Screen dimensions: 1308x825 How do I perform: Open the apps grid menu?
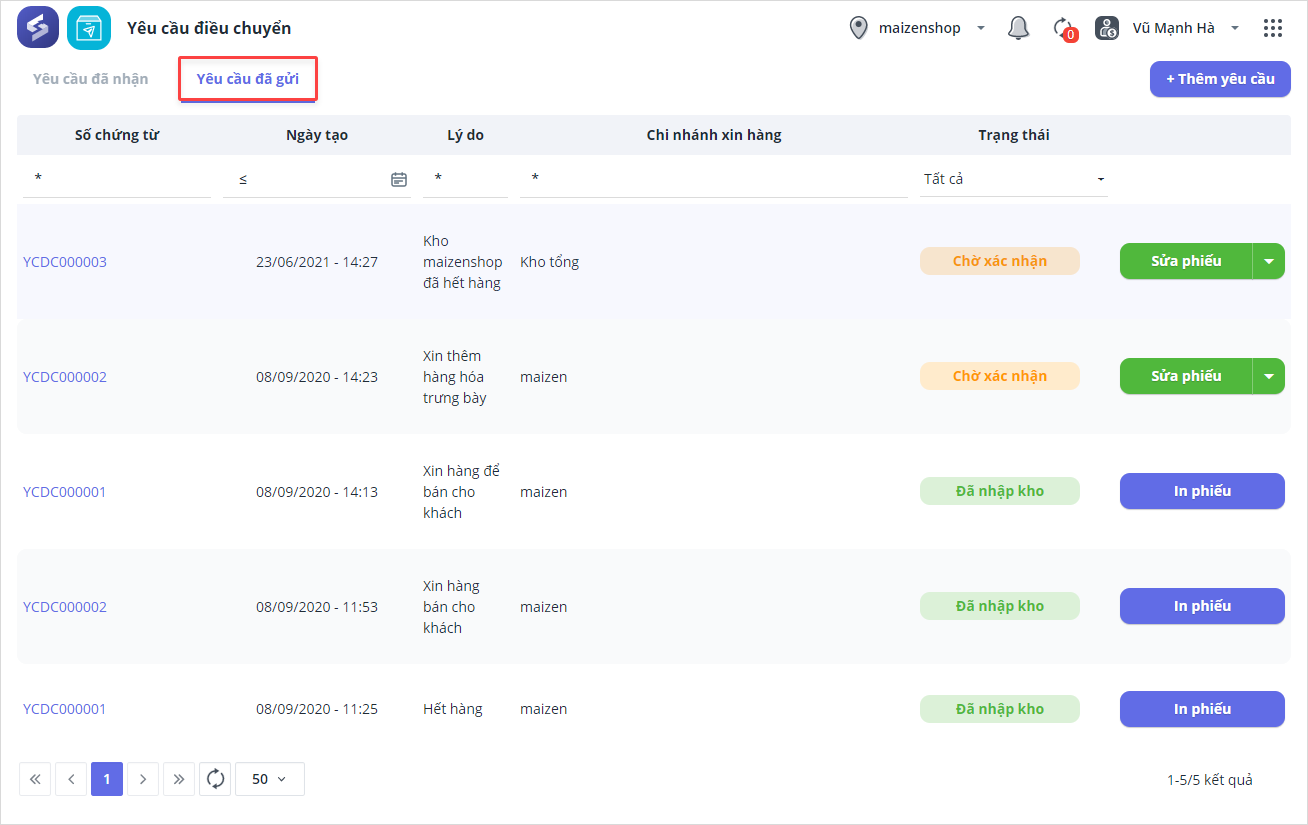pyautogui.click(x=1273, y=28)
